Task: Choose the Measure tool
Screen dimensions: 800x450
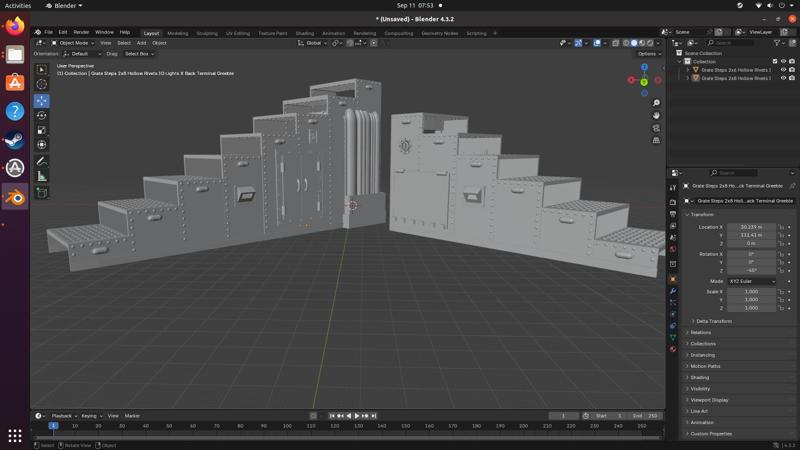Action: pos(42,176)
